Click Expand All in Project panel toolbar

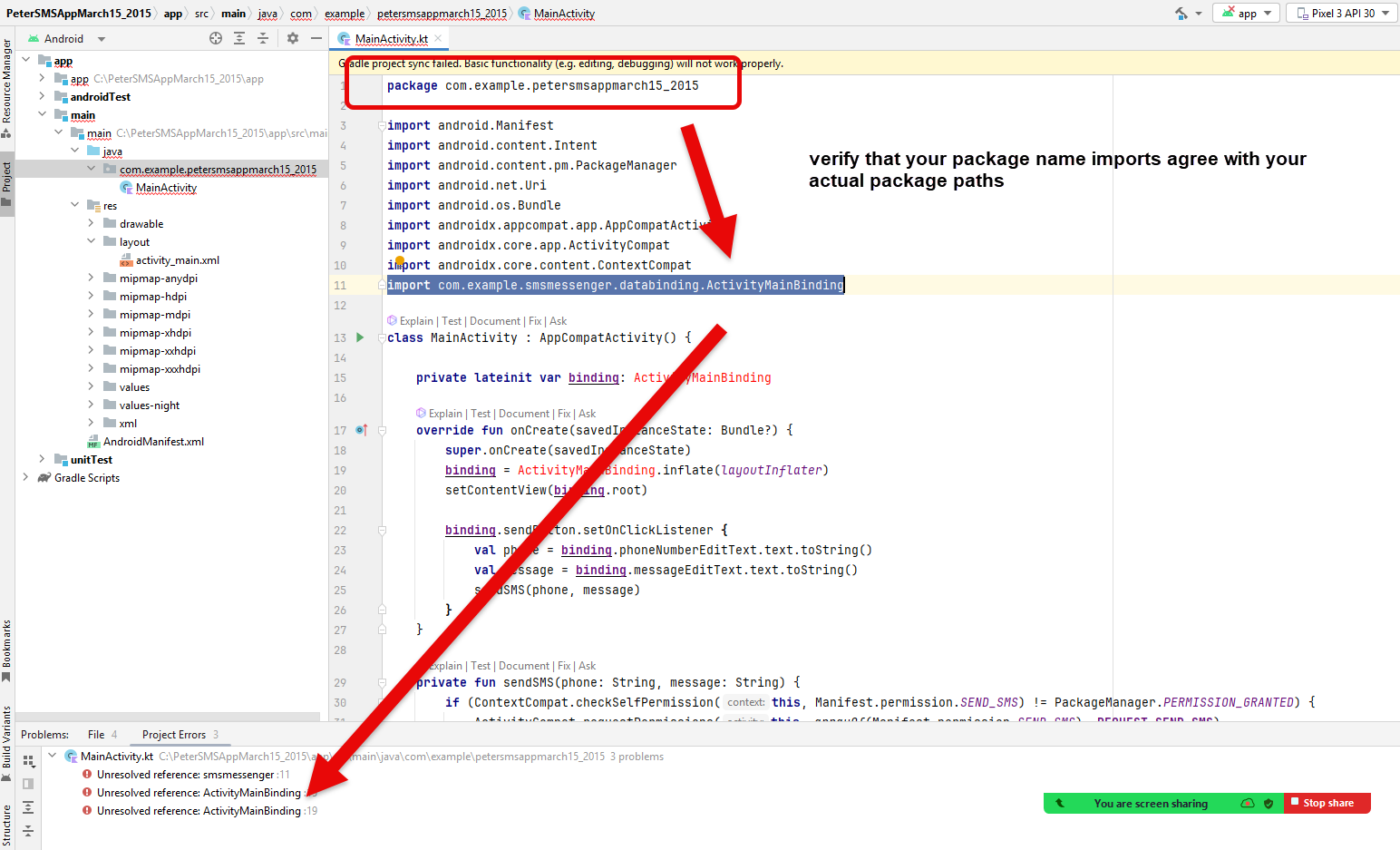point(239,38)
